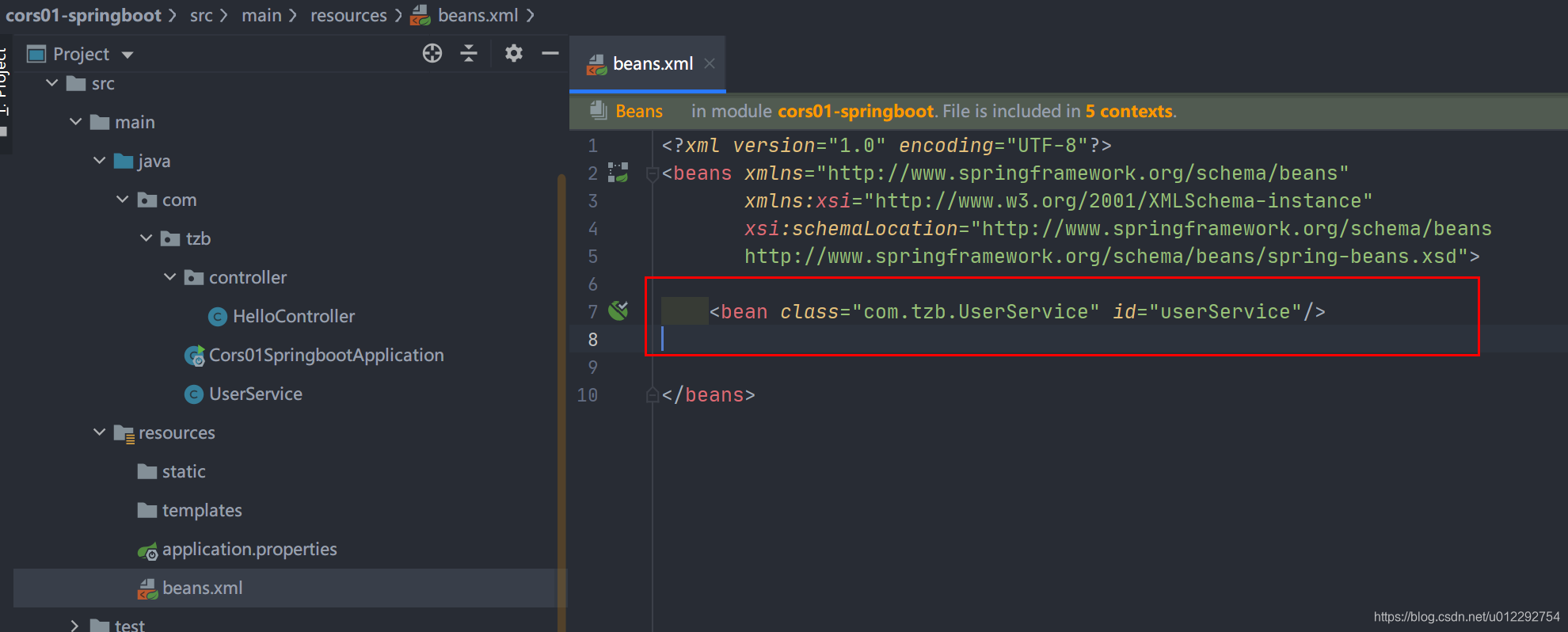Collapse the tzb package chevron

[147, 238]
